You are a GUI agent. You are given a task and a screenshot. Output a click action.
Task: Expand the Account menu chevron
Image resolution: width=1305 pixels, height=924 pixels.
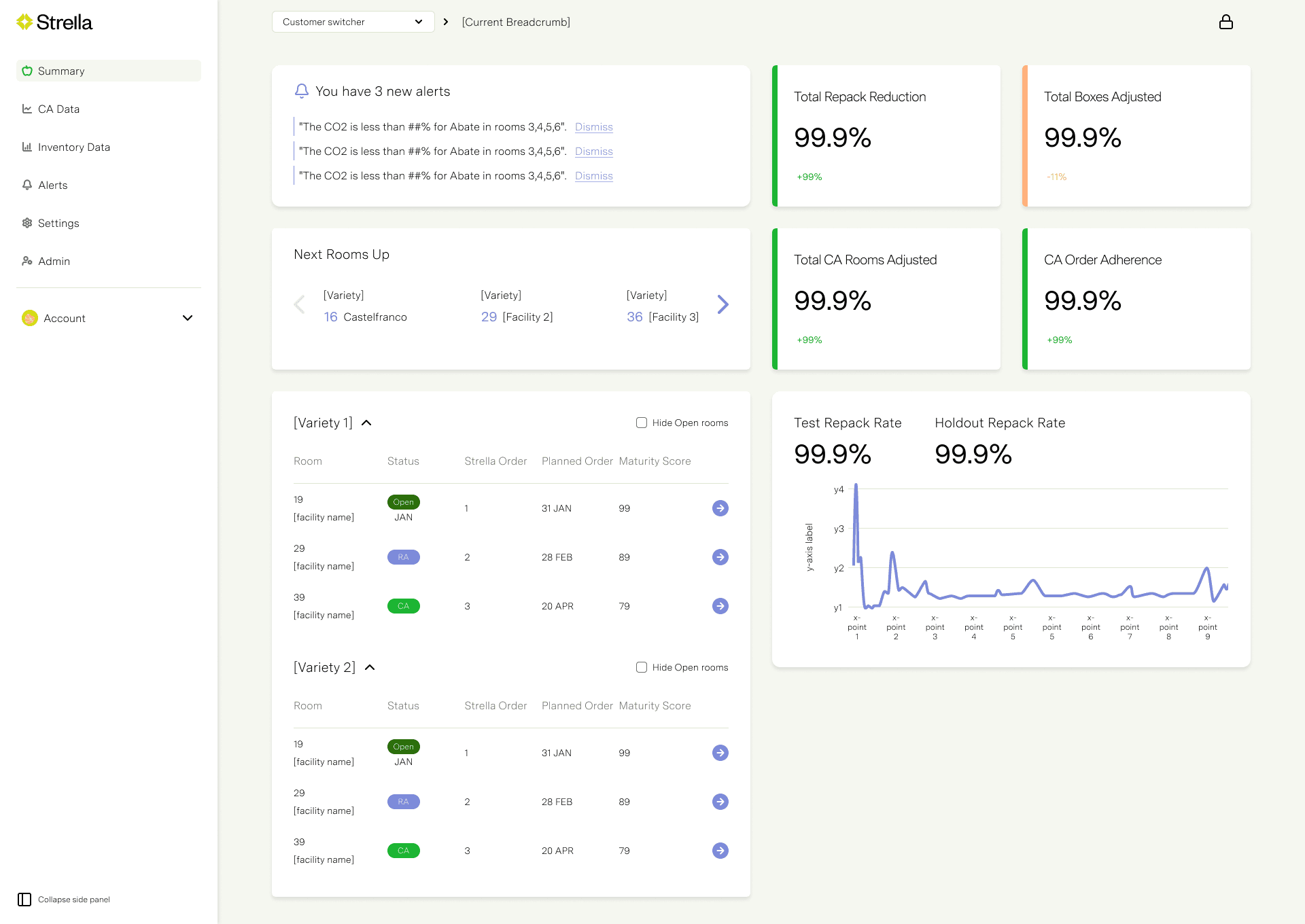[188, 318]
